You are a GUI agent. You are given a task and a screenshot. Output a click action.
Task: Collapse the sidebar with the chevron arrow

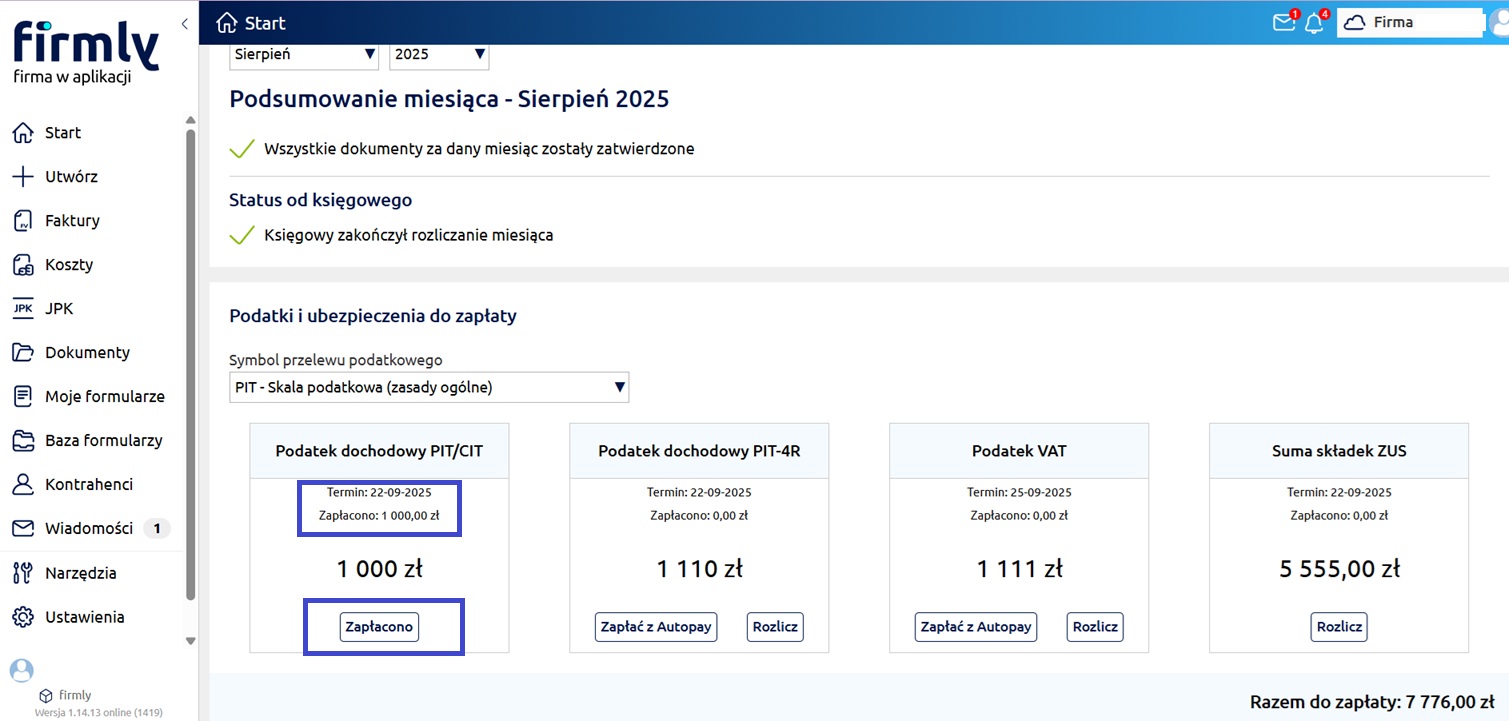click(x=185, y=24)
